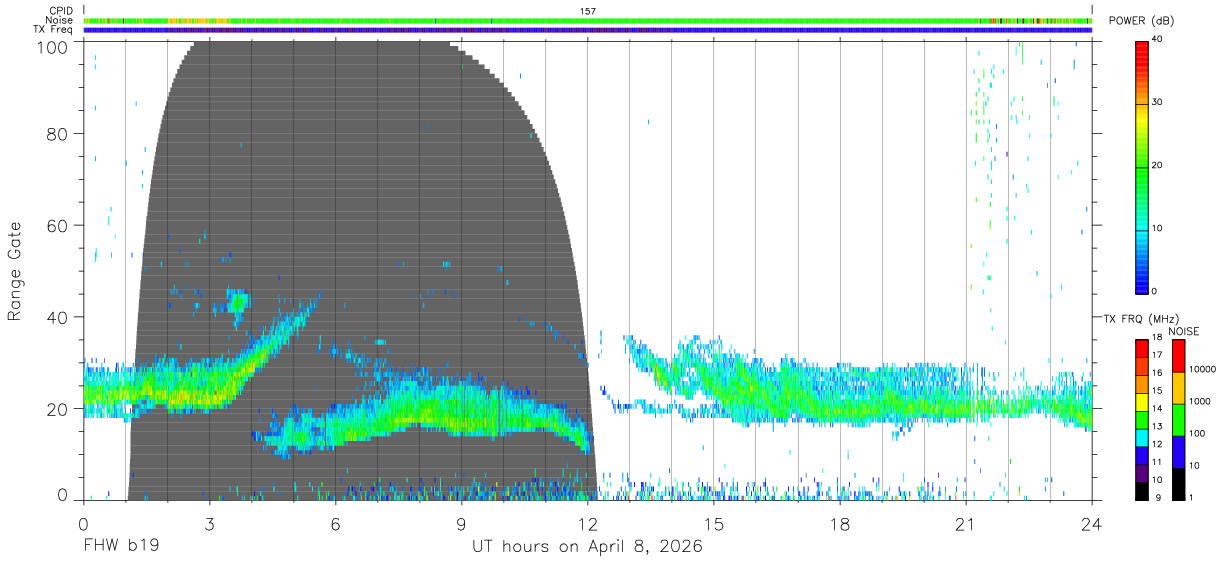Click the 40 label on POWER scale
This screenshot has width=1228, height=567.
coord(1158,40)
